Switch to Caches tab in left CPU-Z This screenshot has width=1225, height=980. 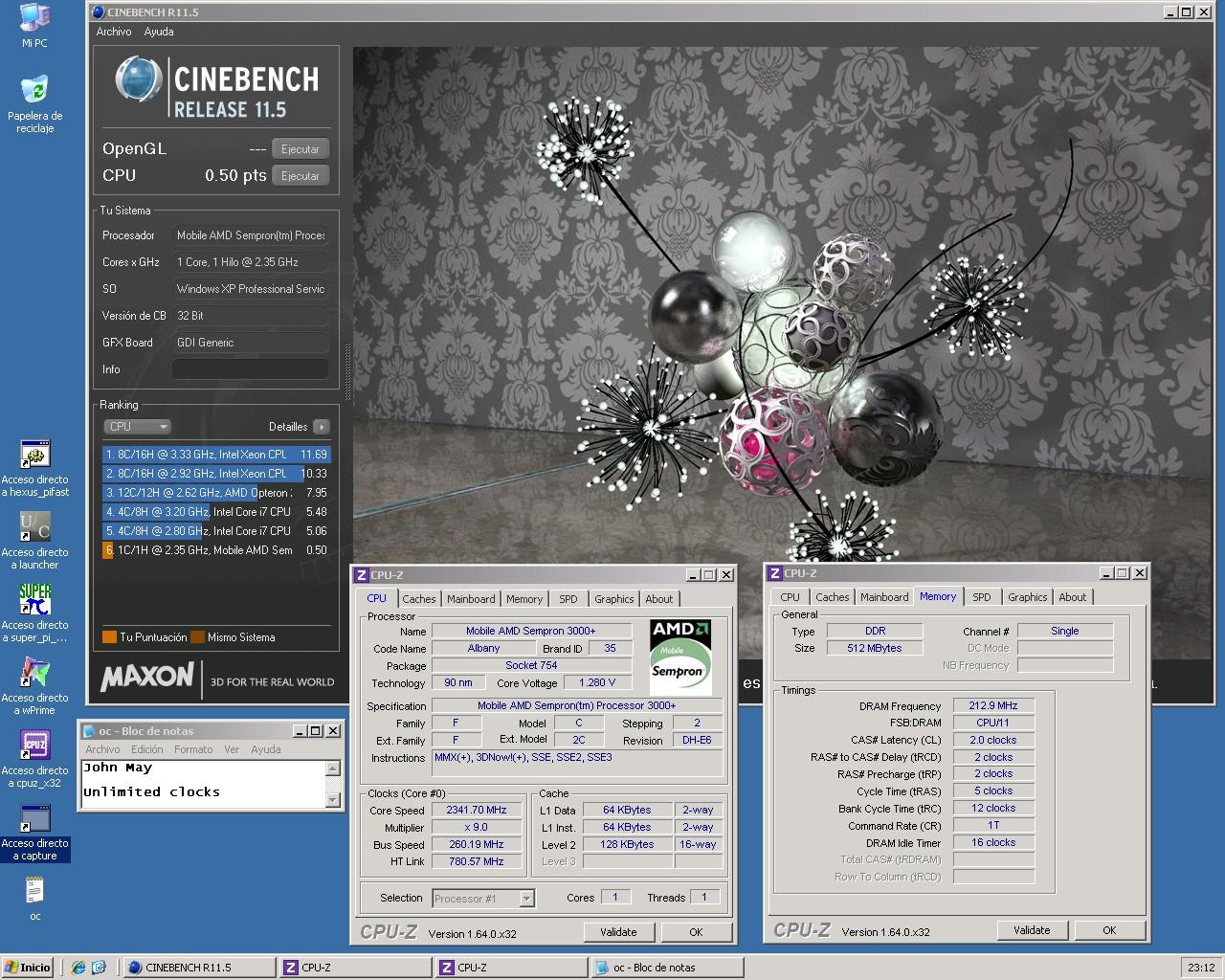point(419,599)
